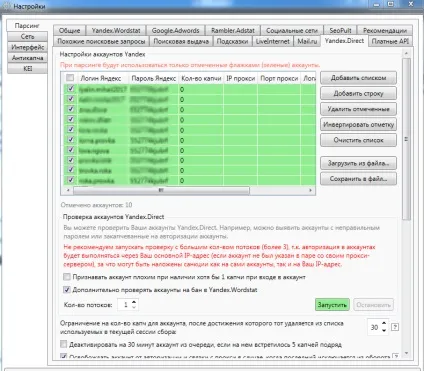Increase Кол-во потоков with up arrow
The image size is (424, 371).
(x=134, y=302)
